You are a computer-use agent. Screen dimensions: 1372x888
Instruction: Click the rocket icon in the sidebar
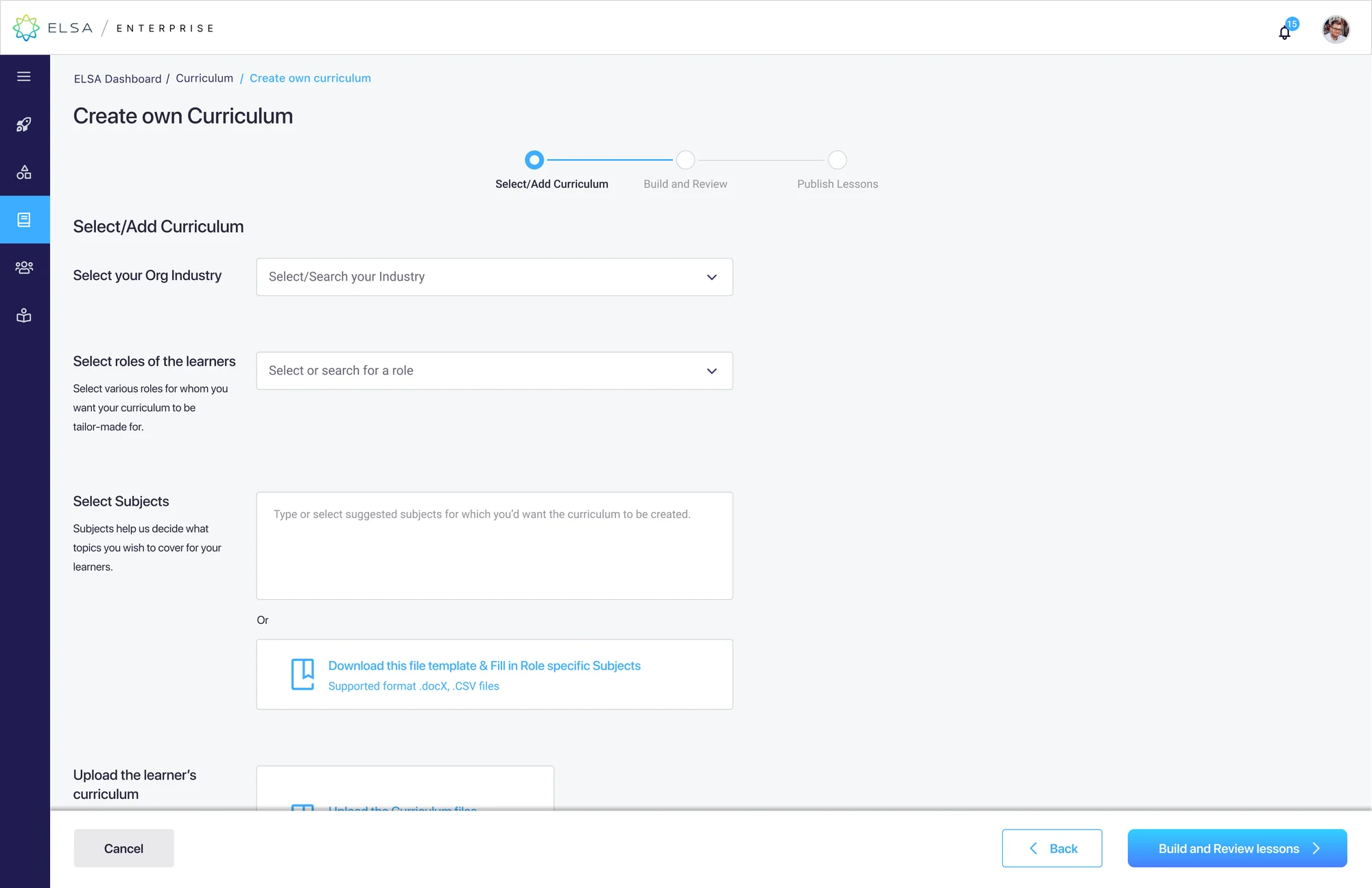pyautogui.click(x=24, y=124)
